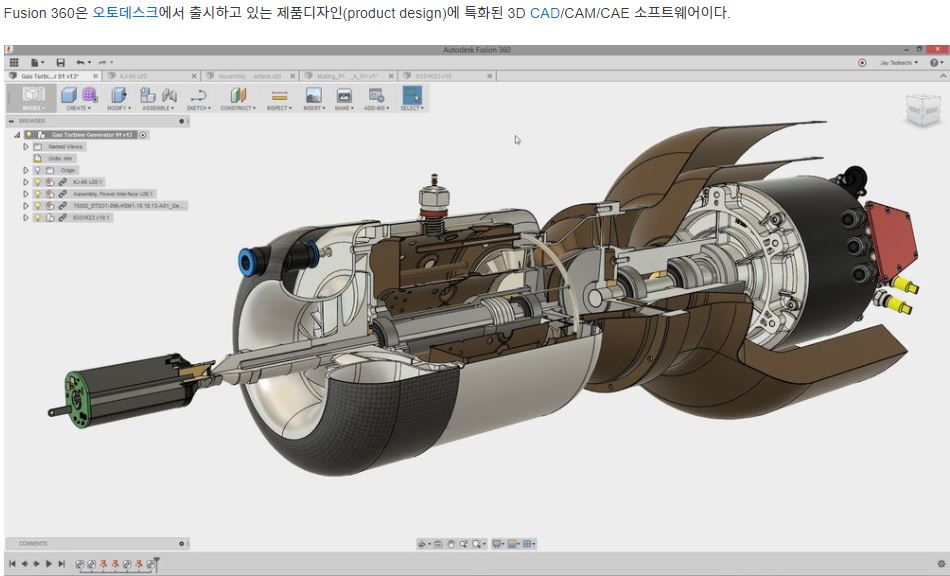Toggle visibility of the 15002_DTS01 component
The height and width of the screenshot is (576, 950).
pyautogui.click(x=38, y=205)
